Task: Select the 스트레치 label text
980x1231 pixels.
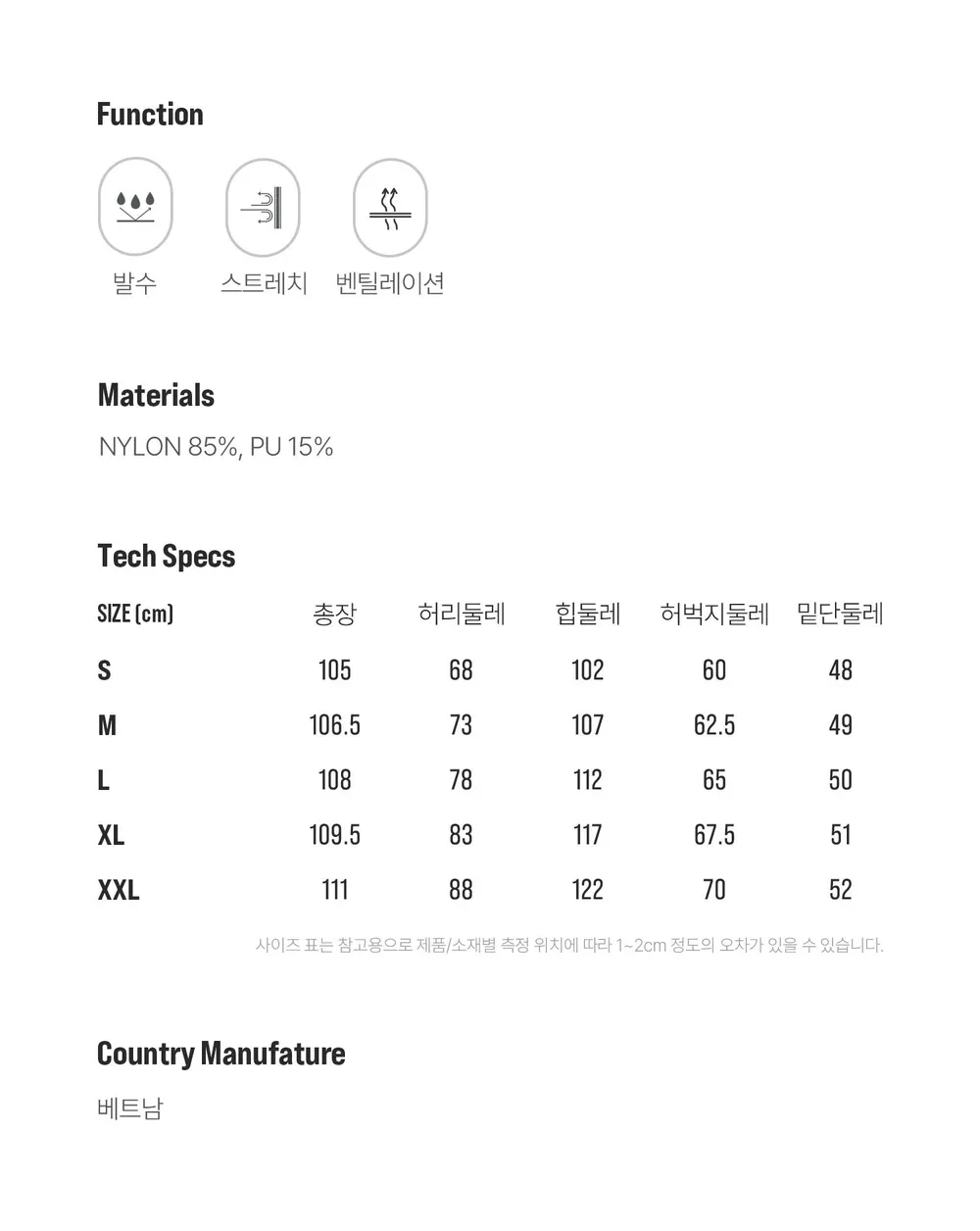Action: pyautogui.click(x=264, y=283)
